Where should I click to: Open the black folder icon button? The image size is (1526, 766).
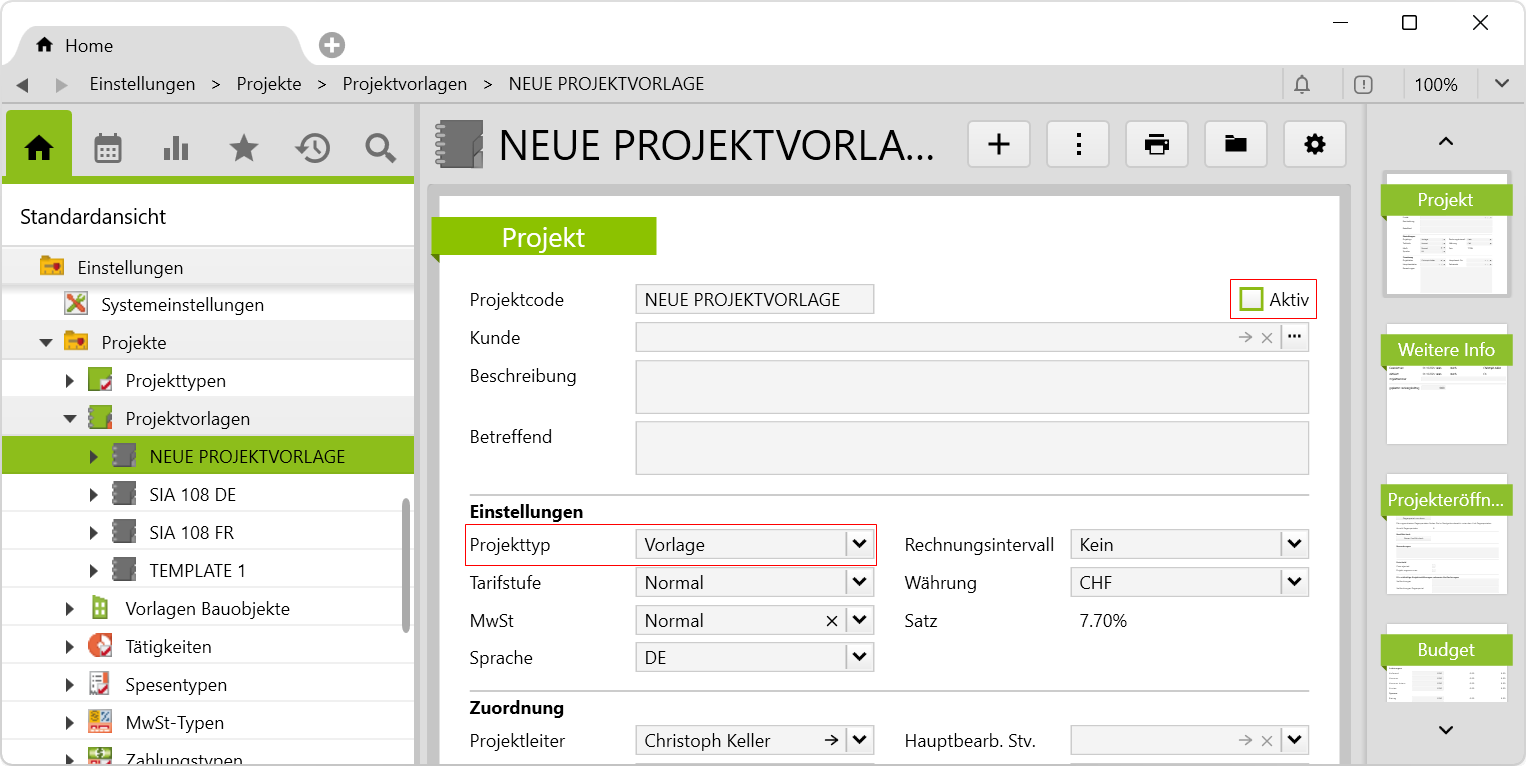click(x=1236, y=145)
